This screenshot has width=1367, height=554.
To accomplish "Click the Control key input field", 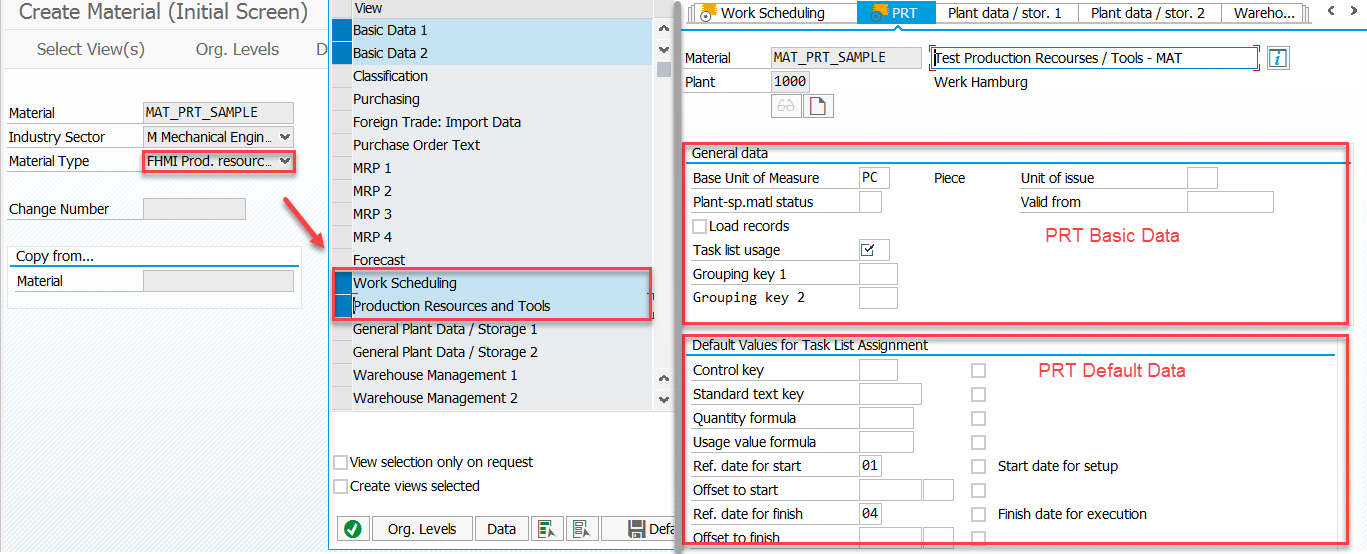I will tap(878, 370).
